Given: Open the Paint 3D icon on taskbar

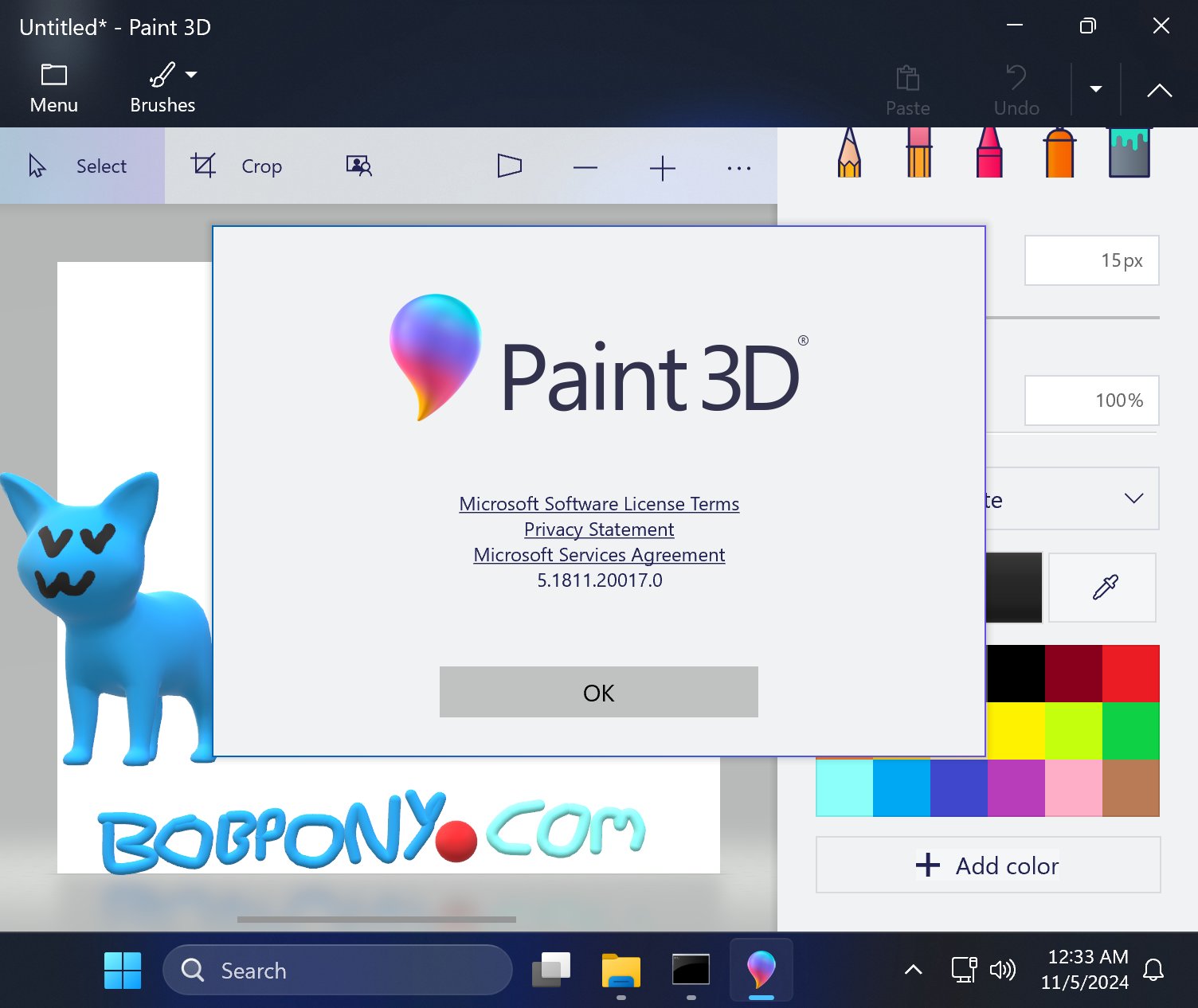Looking at the screenshot, I should tap(761, 970).
